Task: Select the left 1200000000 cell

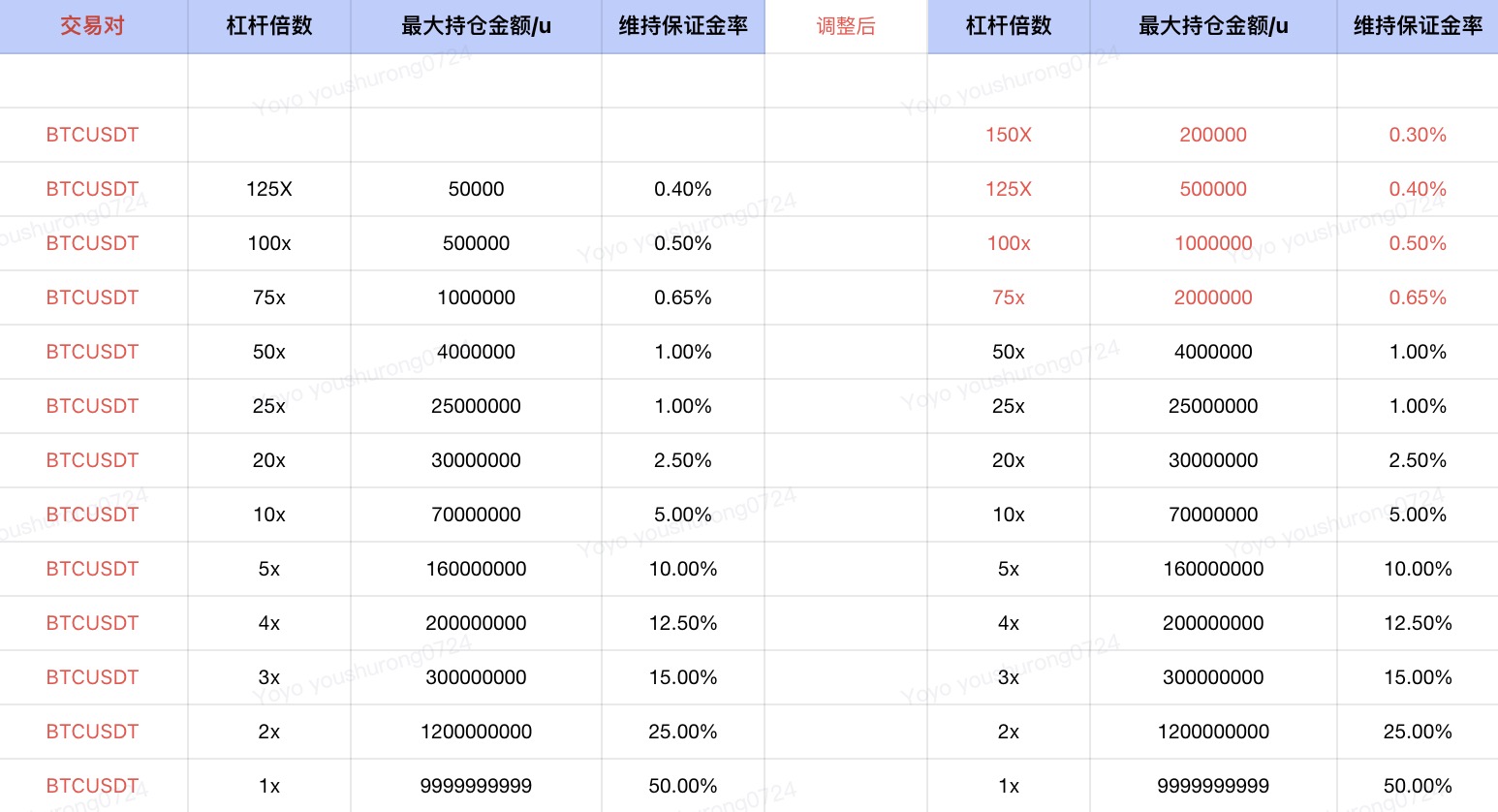Action: click(476, 732)
